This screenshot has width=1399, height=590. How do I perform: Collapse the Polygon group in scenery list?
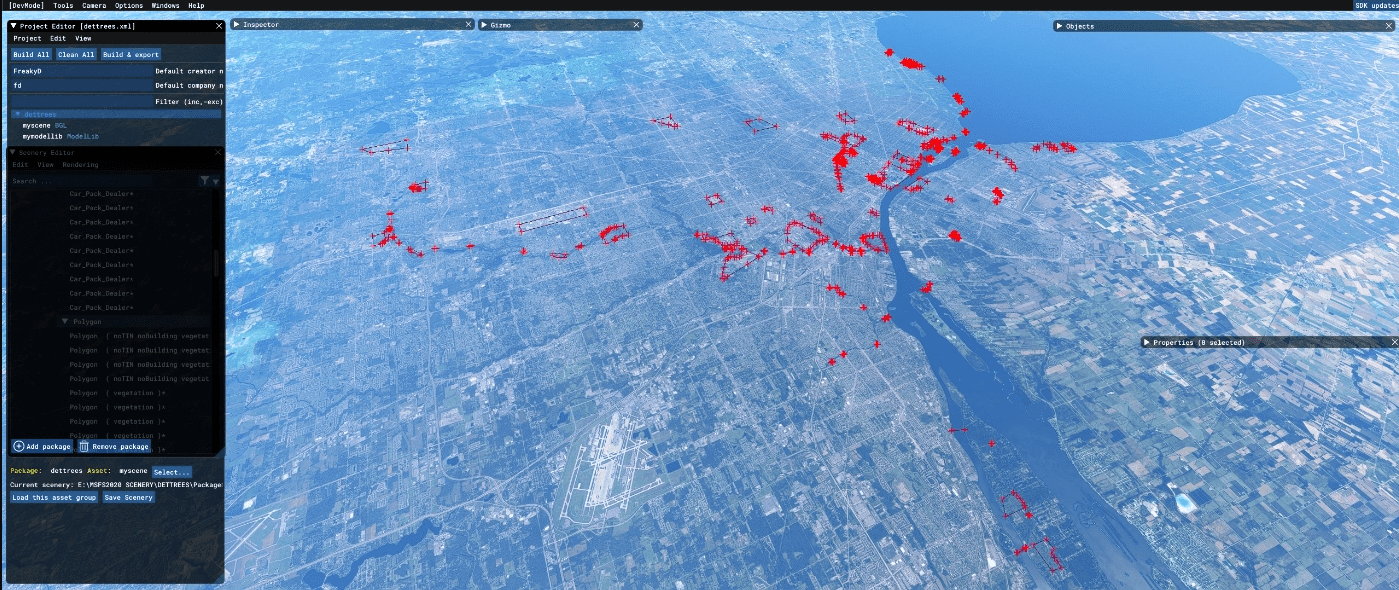(65, 322)
